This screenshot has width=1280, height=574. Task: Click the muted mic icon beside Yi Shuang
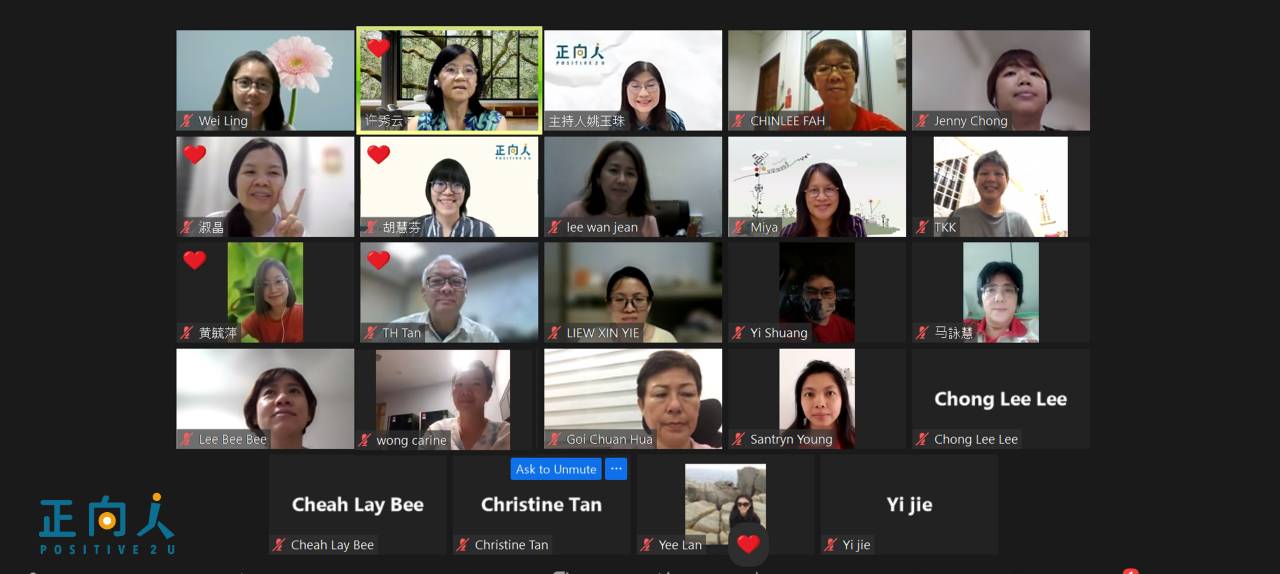[x=739, y=333]
